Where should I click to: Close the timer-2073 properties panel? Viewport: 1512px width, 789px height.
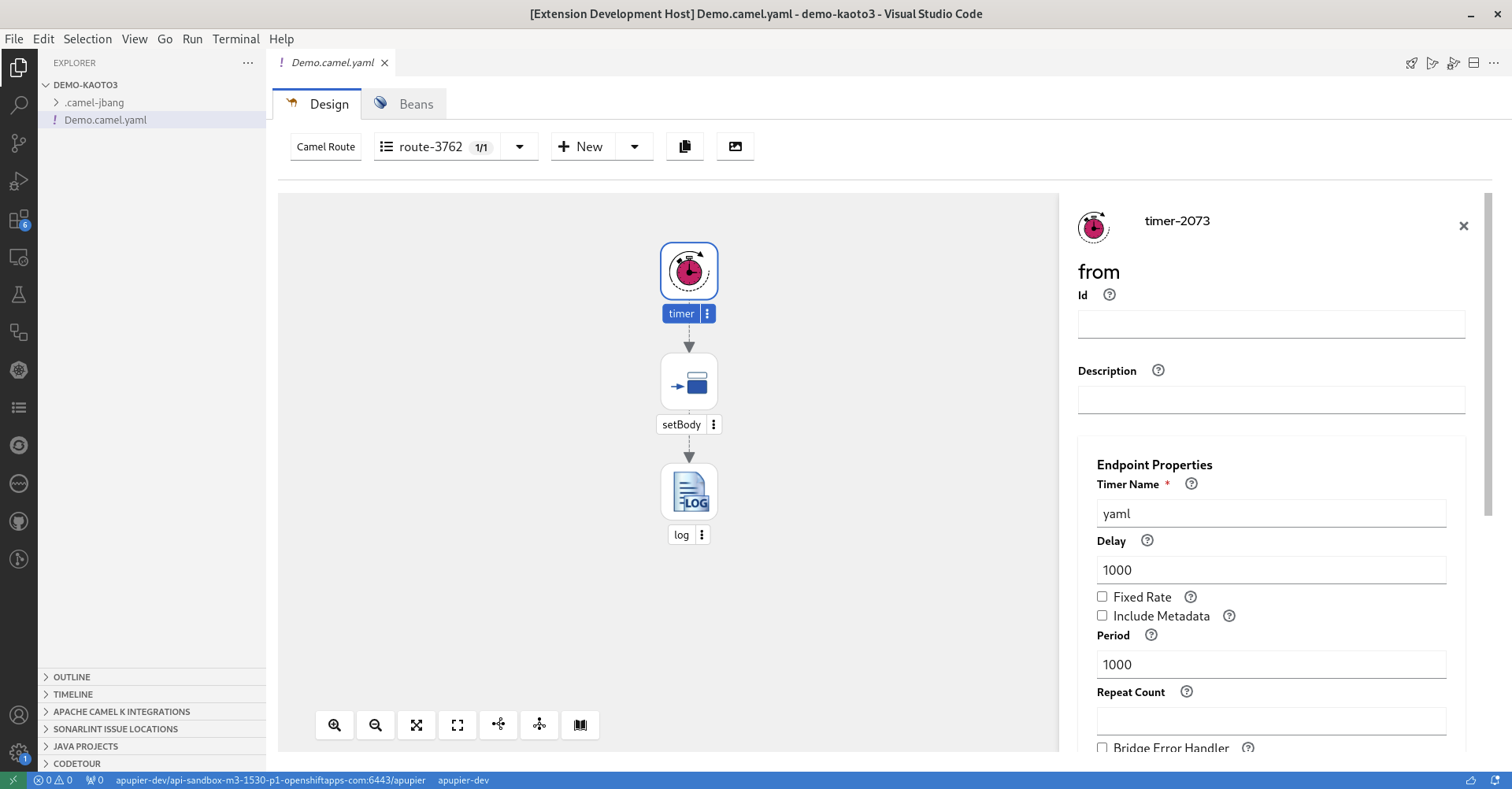tap(1464, 226)
